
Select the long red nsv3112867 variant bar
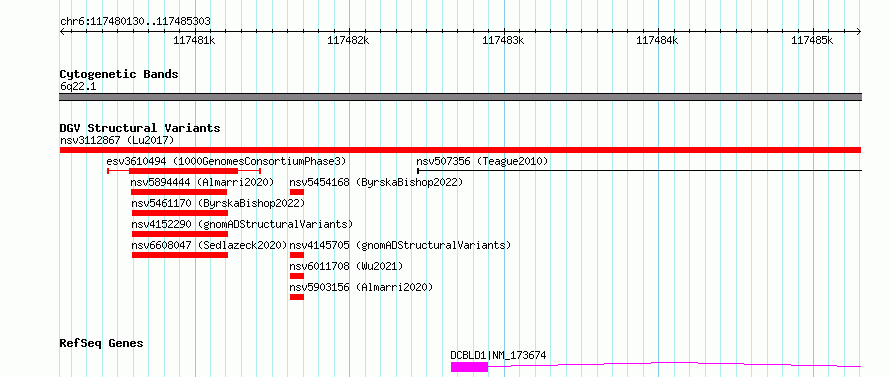[460, 150]
